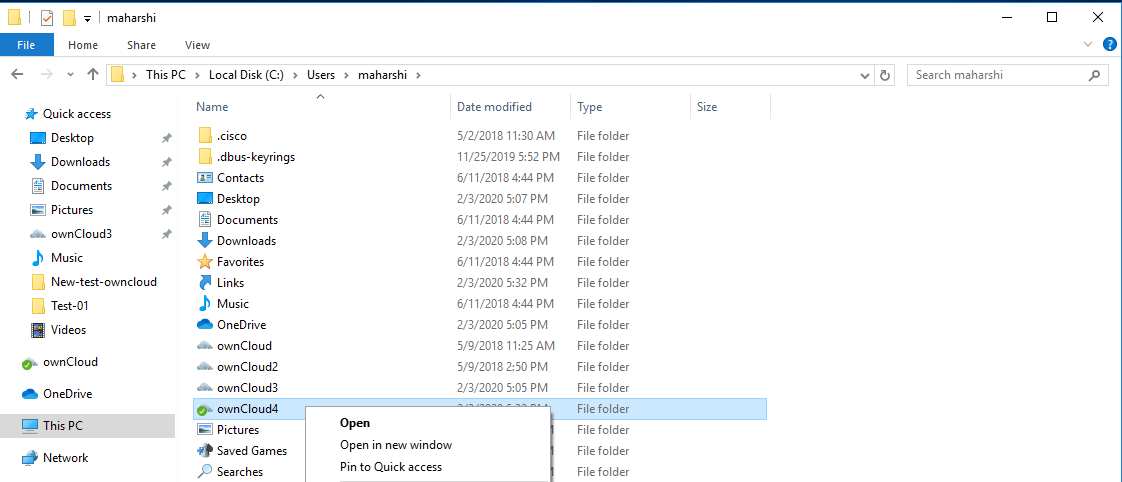Click the Refresh button in address bar
Image resolution: width=1122 pixels, height=482 pixels.
click(x=884, y=75)
